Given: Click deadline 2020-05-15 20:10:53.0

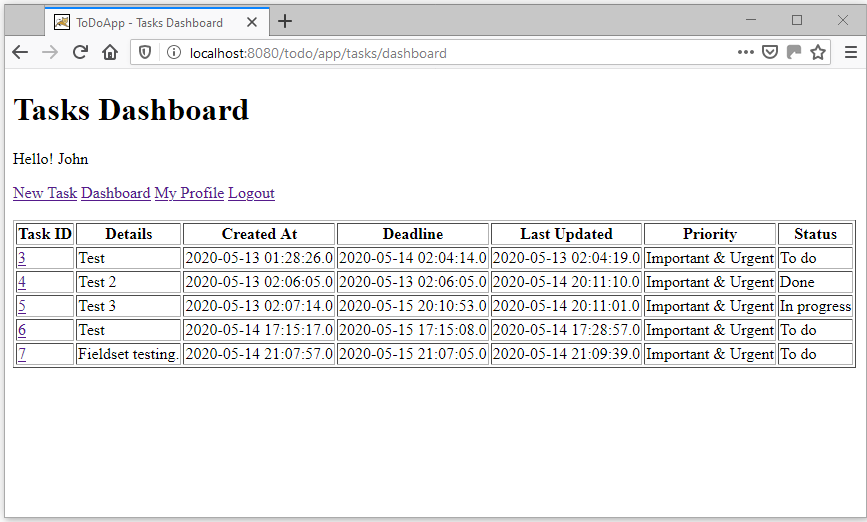Looking at the screenshot, I should (412, 306).
